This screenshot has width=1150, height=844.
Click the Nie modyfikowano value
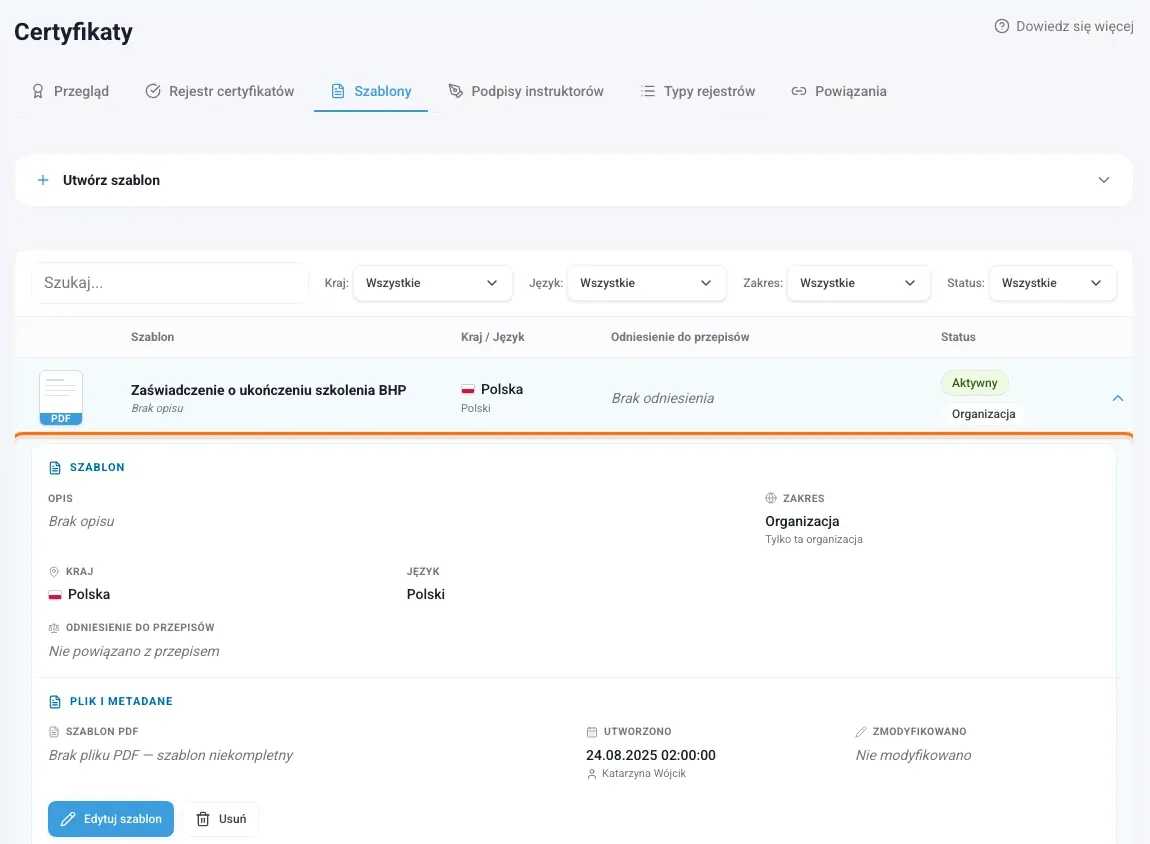tap(913, 755)
